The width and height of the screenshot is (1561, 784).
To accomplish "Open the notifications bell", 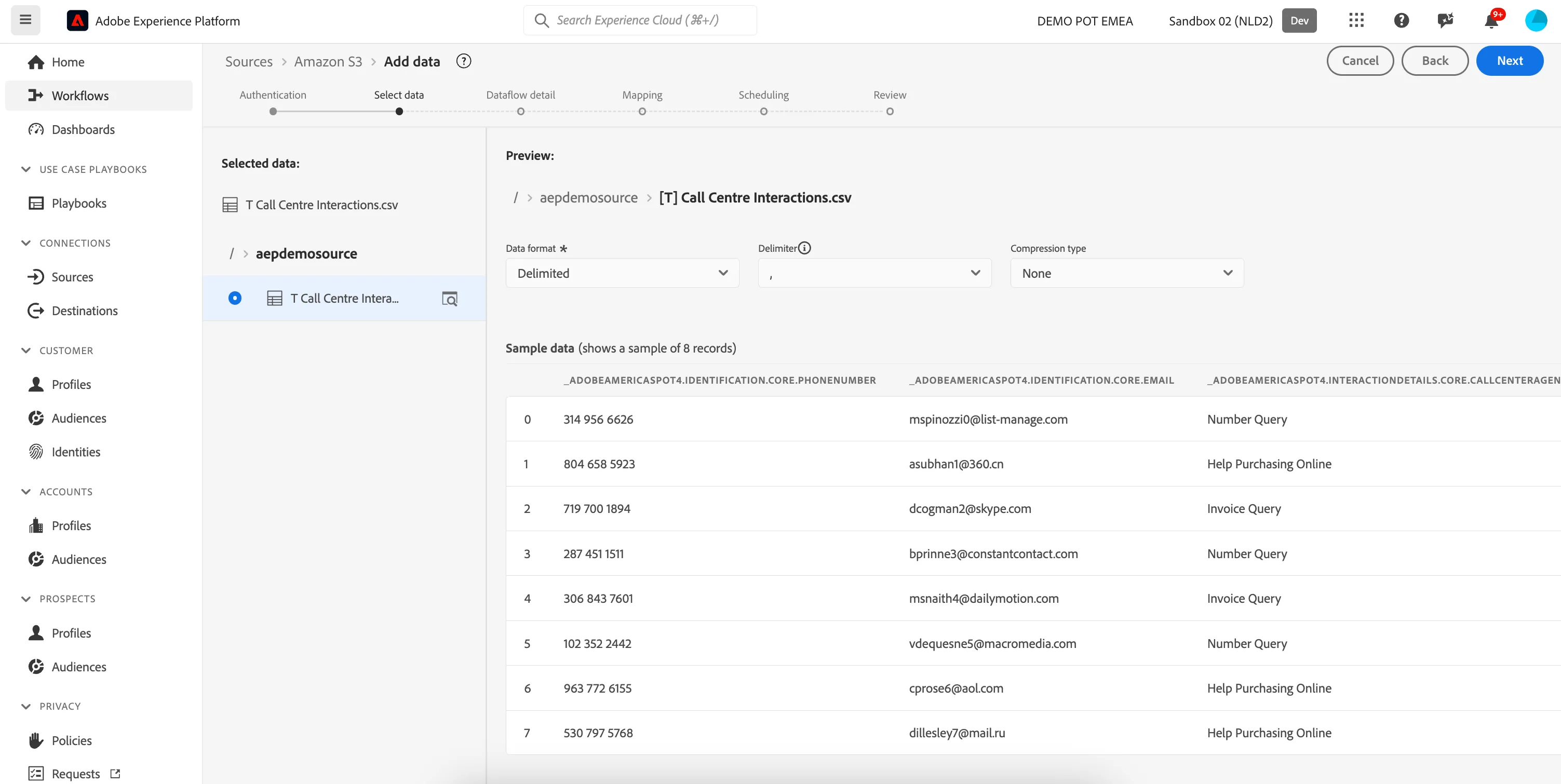I will point(1491,21).
